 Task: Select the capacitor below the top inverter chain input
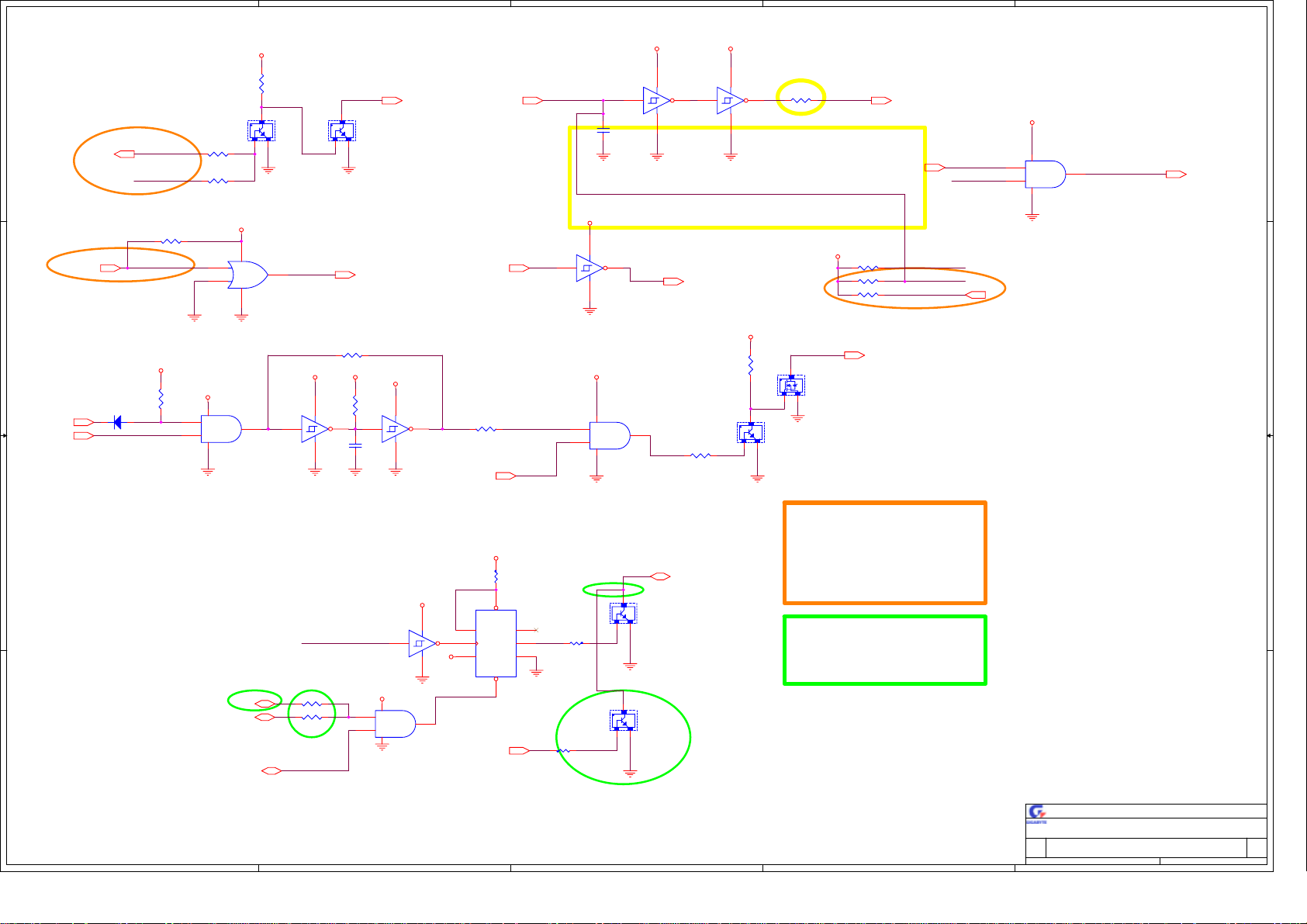coord(603,130)
